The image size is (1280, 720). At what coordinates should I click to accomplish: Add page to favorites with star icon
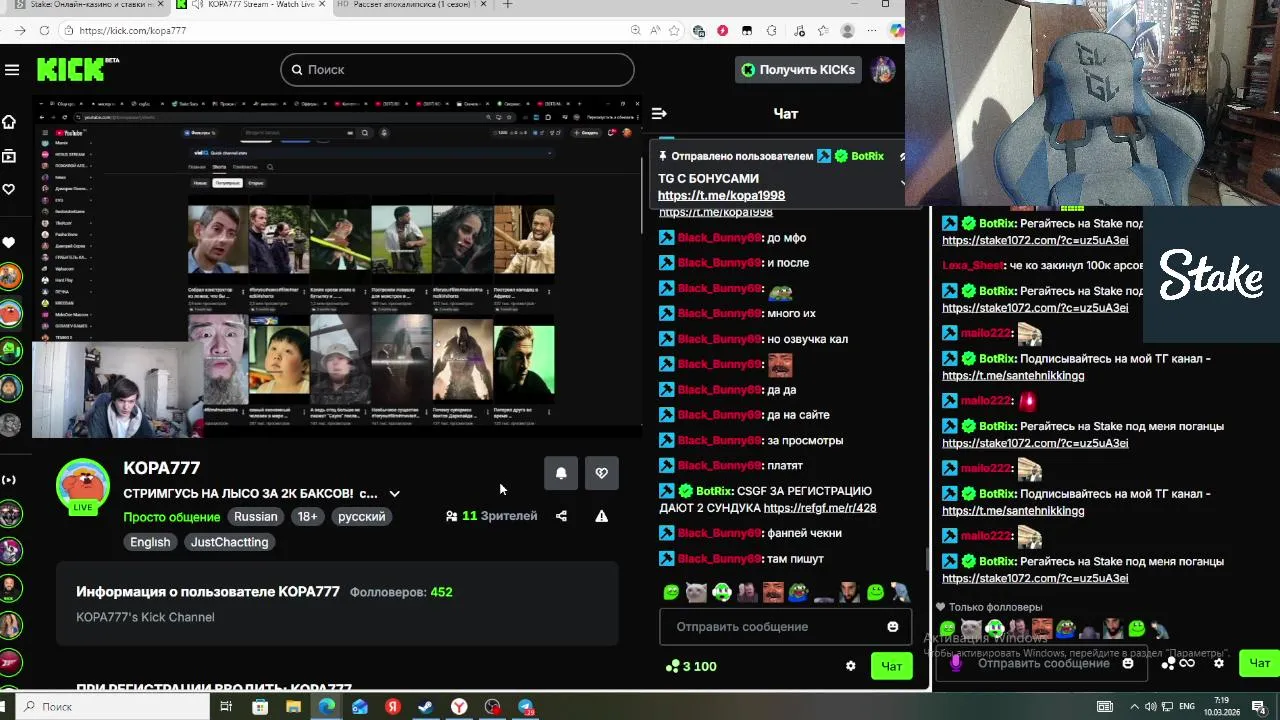pos(675,31)
